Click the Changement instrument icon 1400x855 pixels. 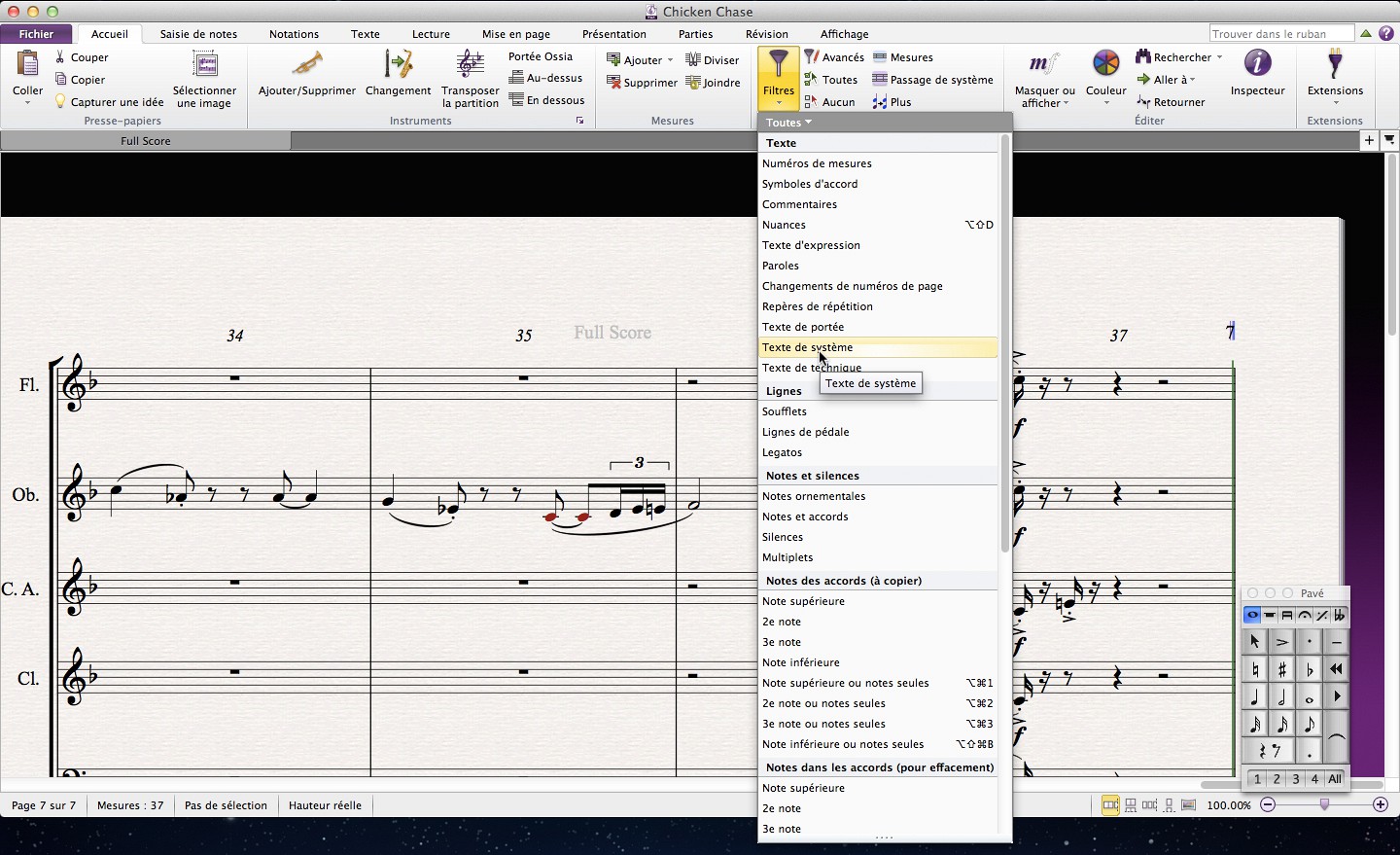(398, 65)
